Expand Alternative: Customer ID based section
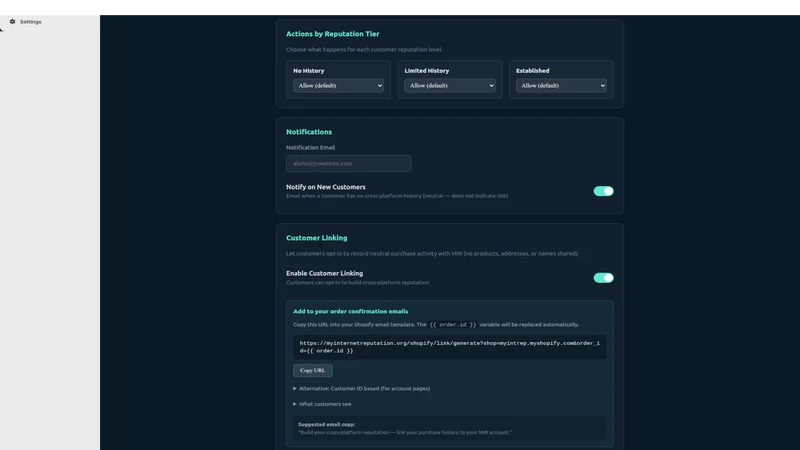800x450 pixels. (361, 388)
